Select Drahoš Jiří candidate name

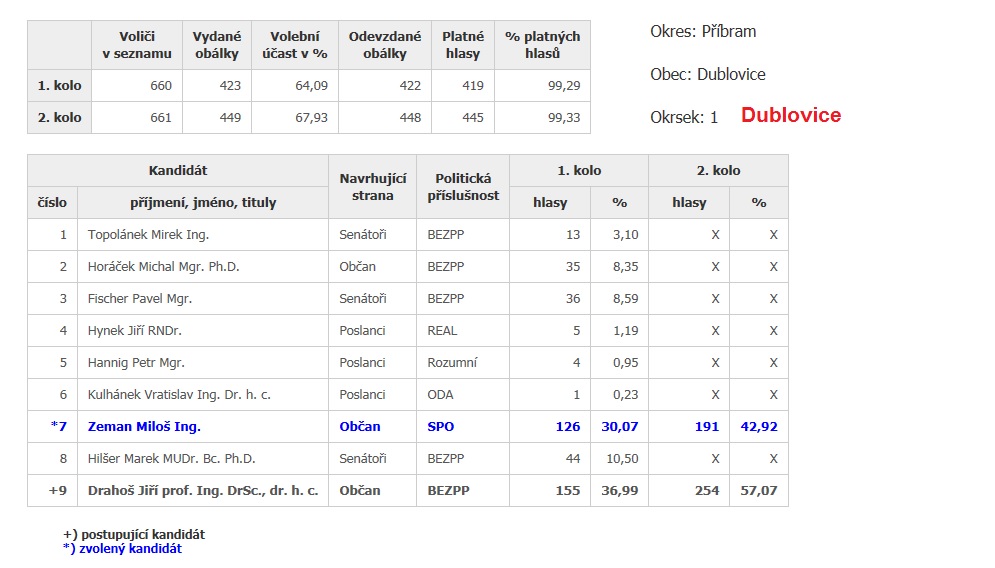click(x=203, y=491)
